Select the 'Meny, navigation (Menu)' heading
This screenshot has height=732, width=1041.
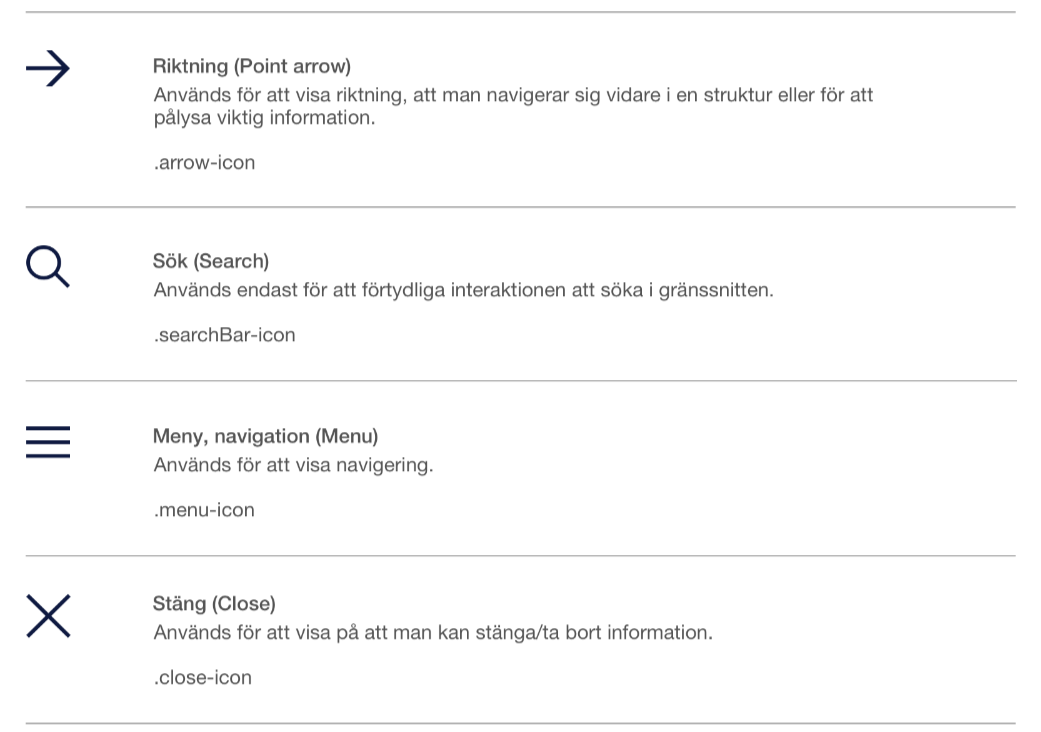click(x=265, y=437)
